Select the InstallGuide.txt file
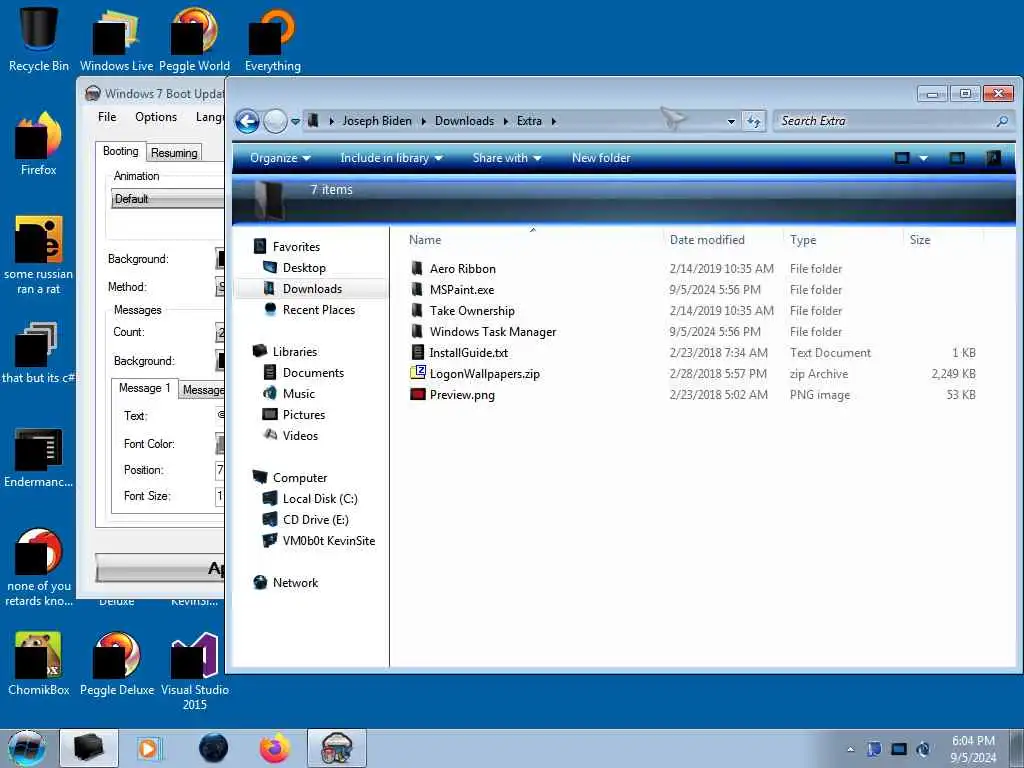The image size is (1024, 768). [x=468, y=352]
